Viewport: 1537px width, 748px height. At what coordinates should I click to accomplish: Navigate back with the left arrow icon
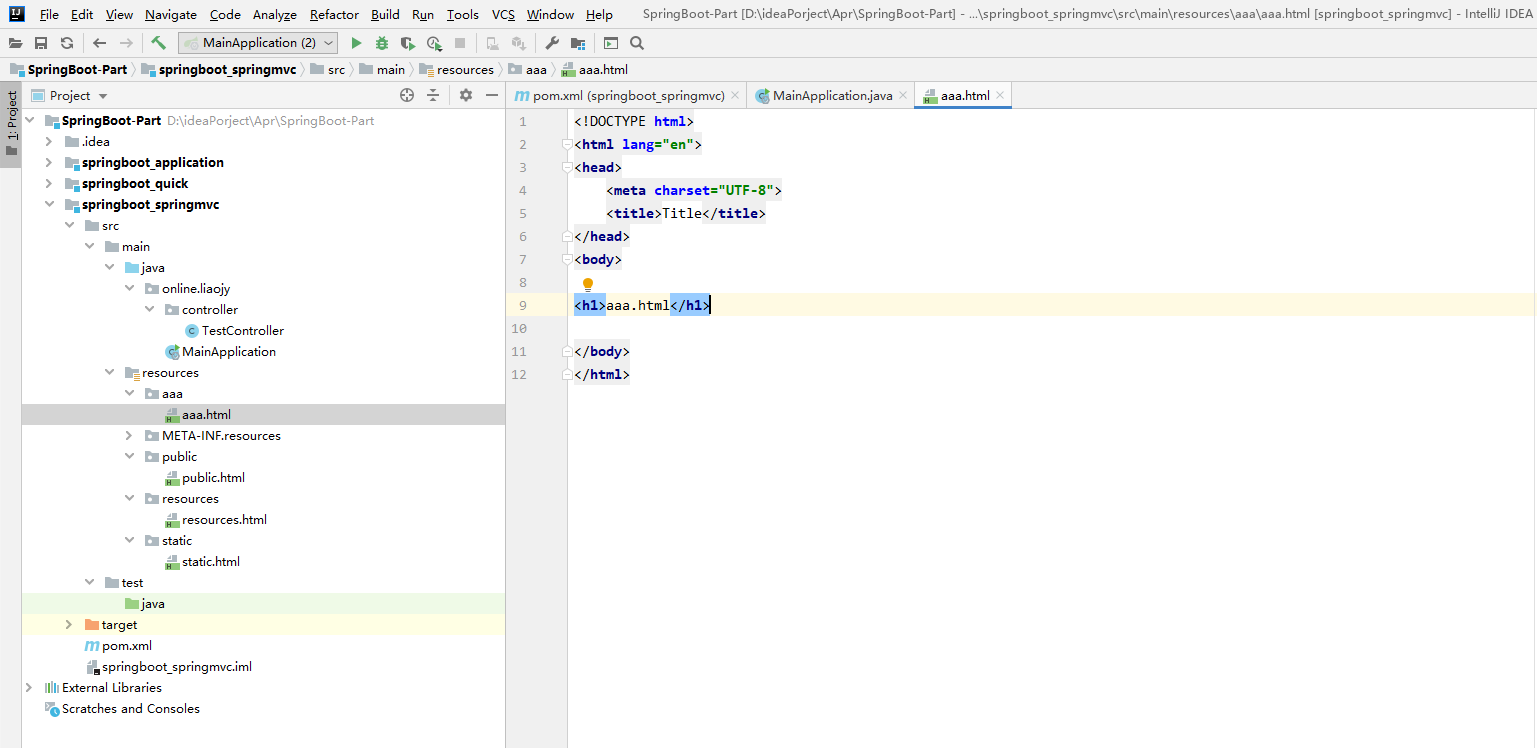click(x=99, y=43)
